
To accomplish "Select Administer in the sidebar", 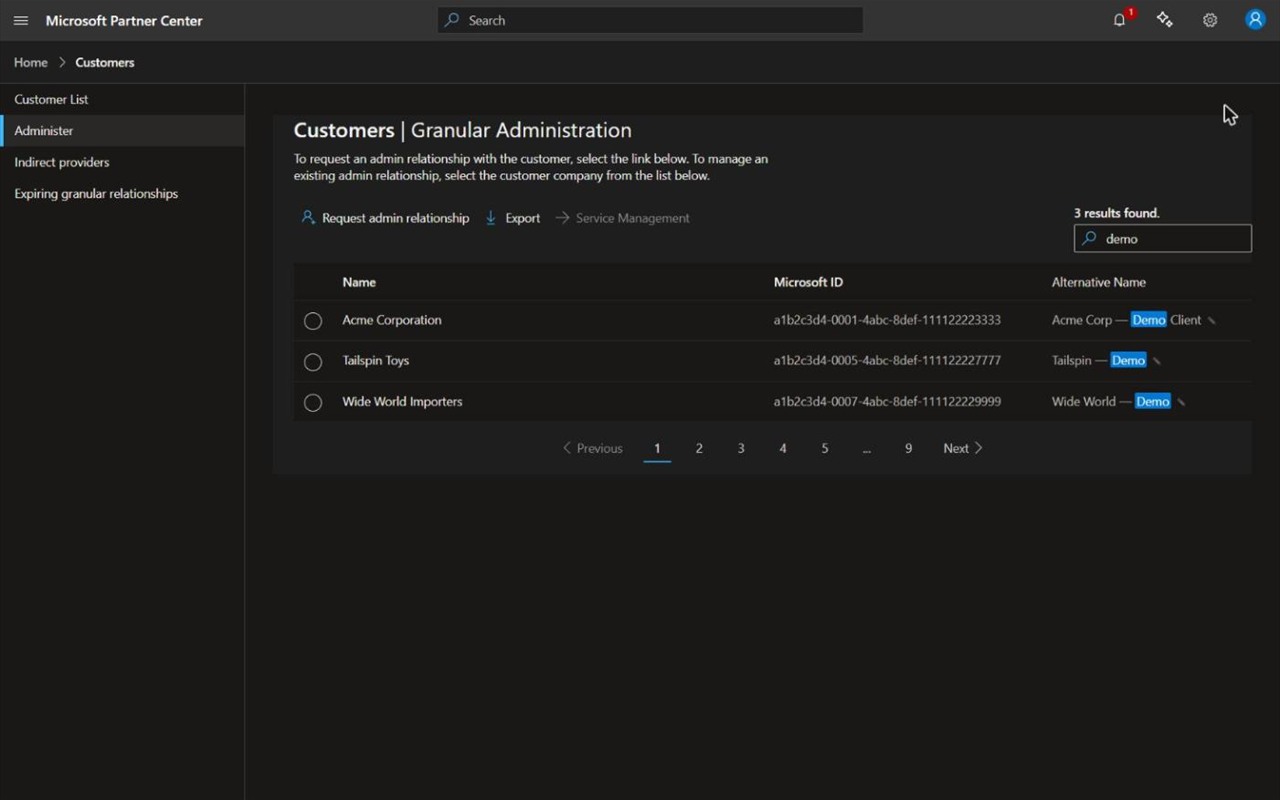I will click(x=122, y=131).
